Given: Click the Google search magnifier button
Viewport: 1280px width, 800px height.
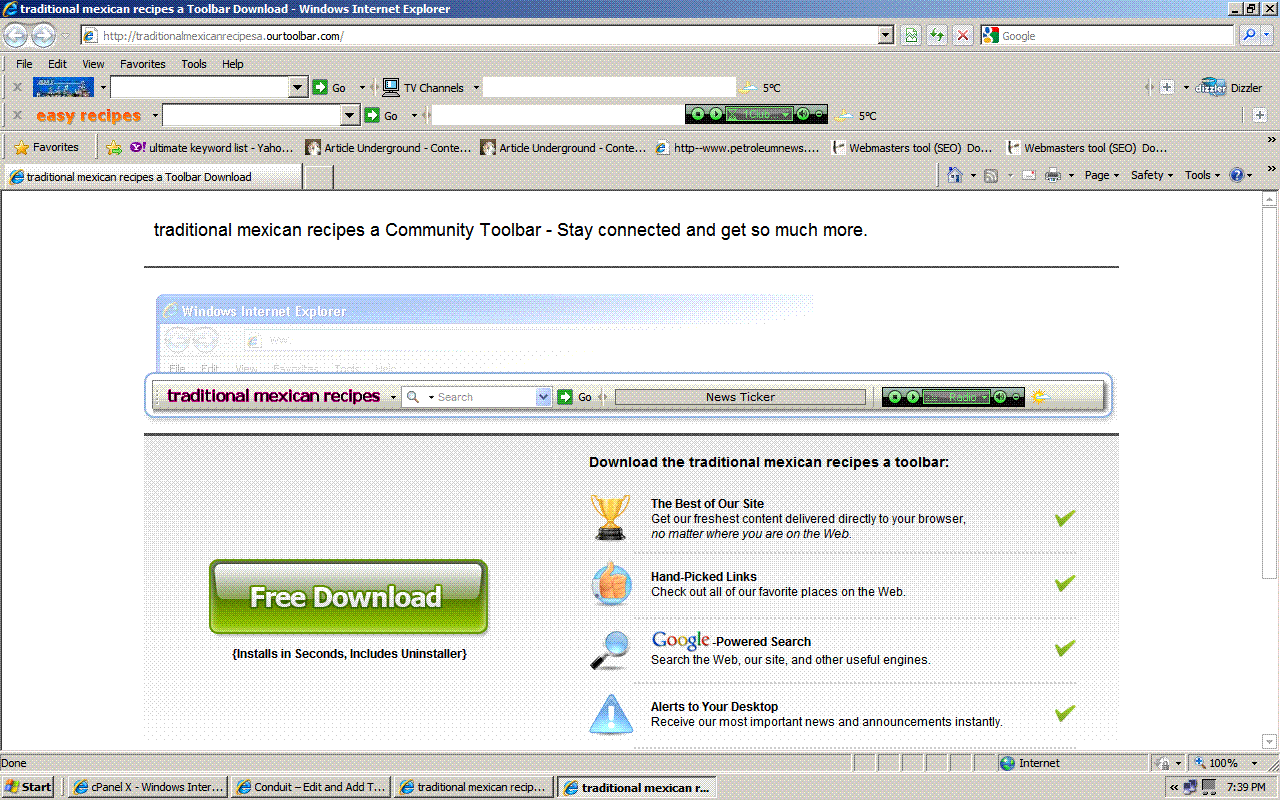Looking at the screenshot, I should point(1249,35).
